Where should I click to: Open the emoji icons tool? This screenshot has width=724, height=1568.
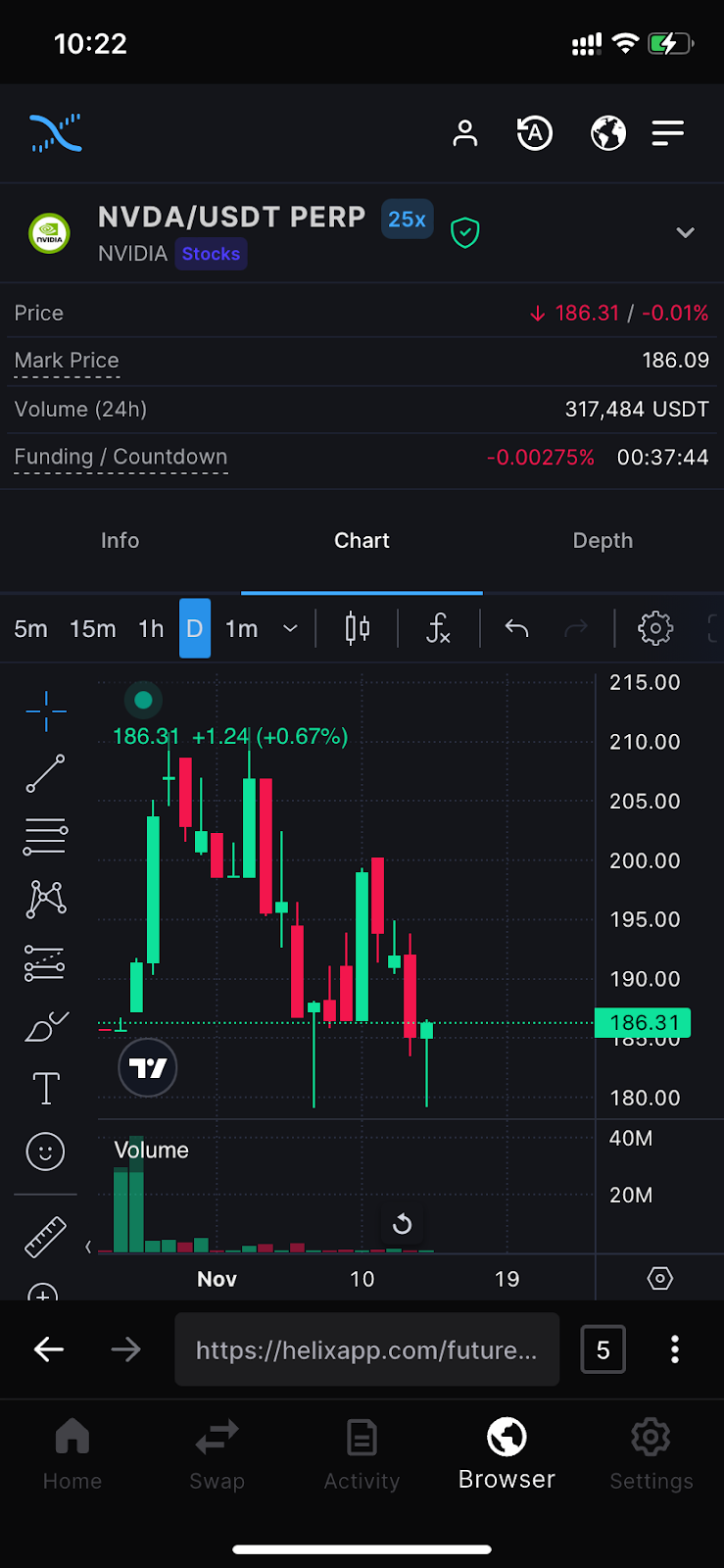coord(46,1151)
